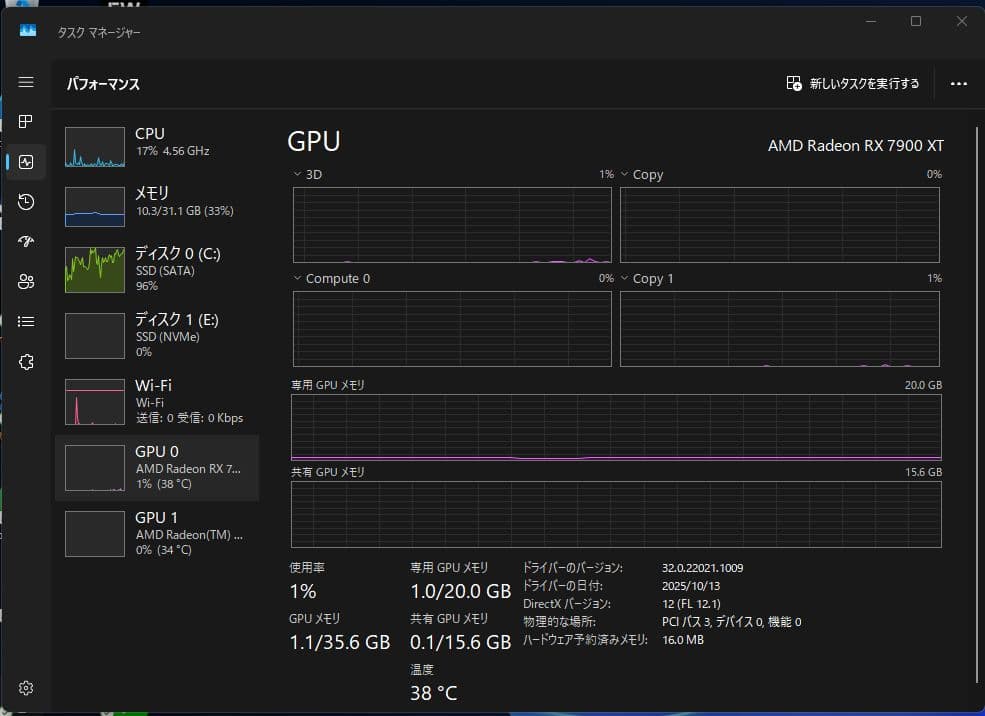The width and height of the screenshot is (985, 716).
Task: Select ディスク 0 (C:) performance entry
Action: [x=157, y=270]
